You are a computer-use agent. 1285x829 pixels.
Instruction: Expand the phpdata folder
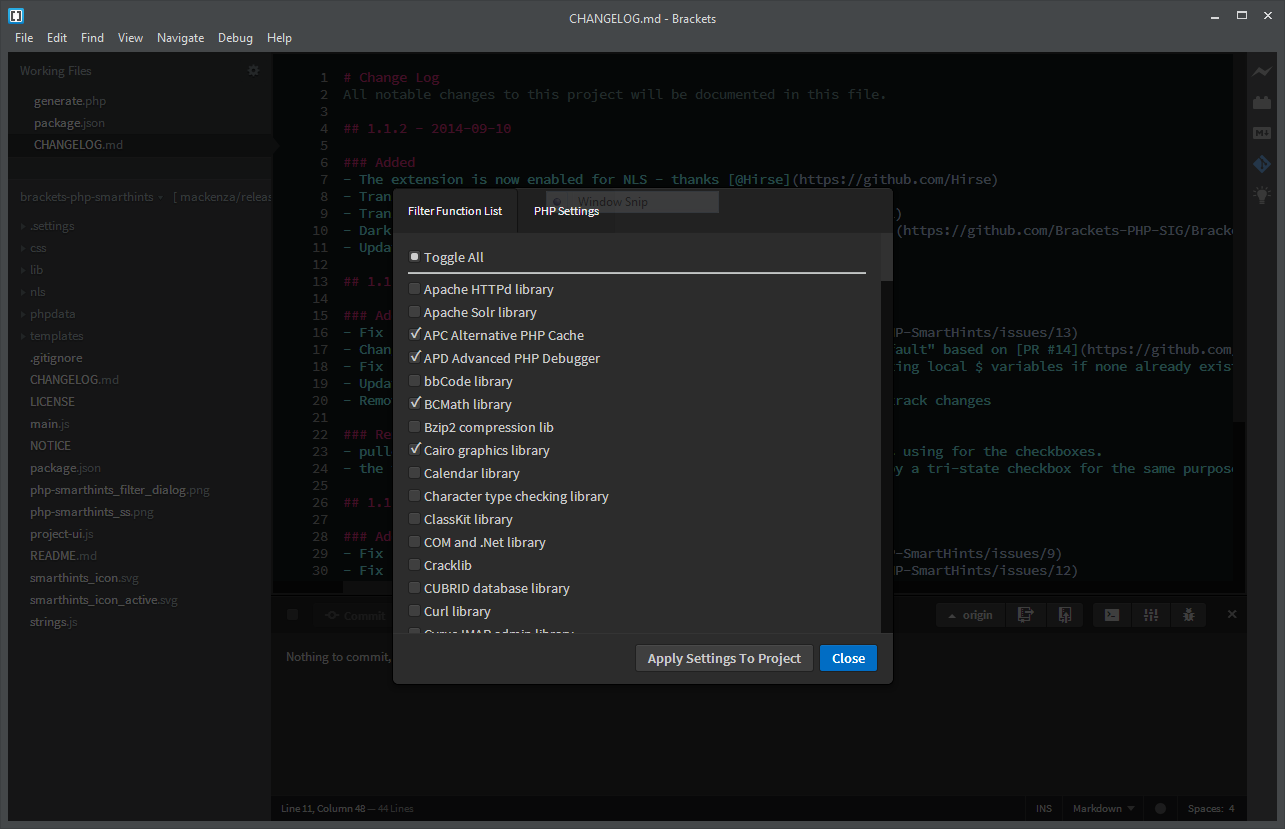click(x=24, y=314)
